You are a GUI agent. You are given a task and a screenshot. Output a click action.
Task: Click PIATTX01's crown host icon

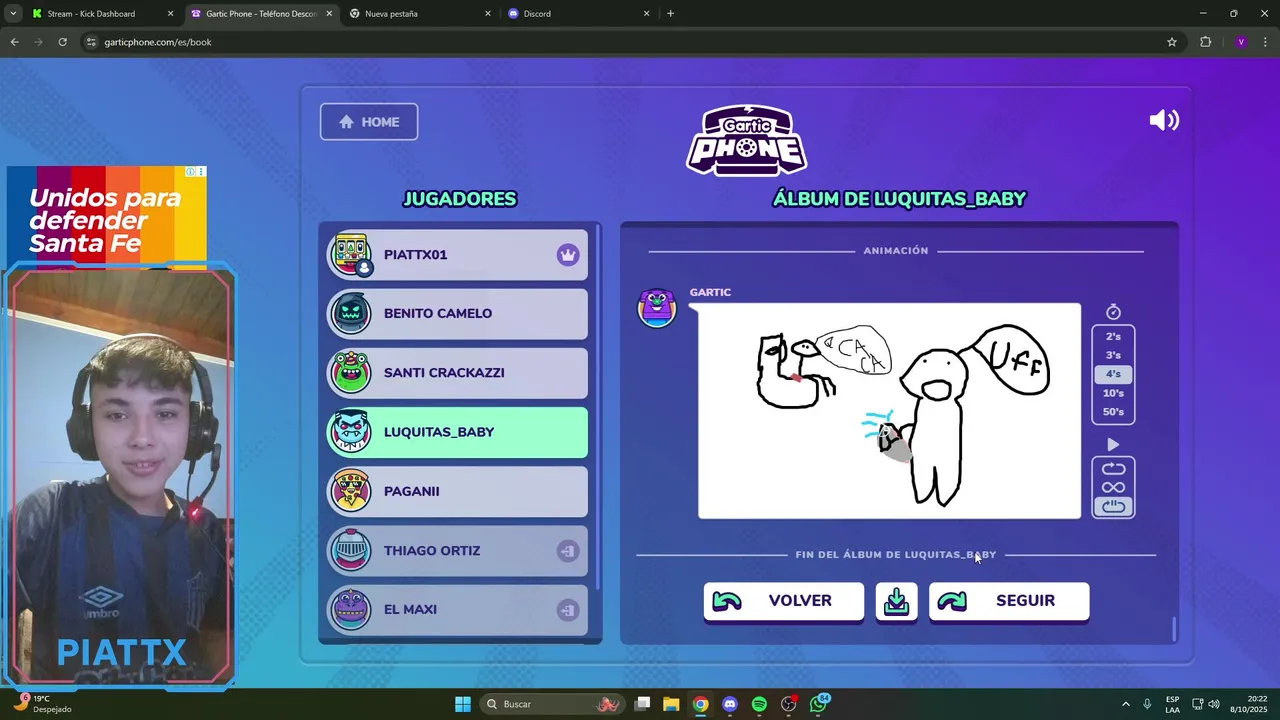click(568, 255)
